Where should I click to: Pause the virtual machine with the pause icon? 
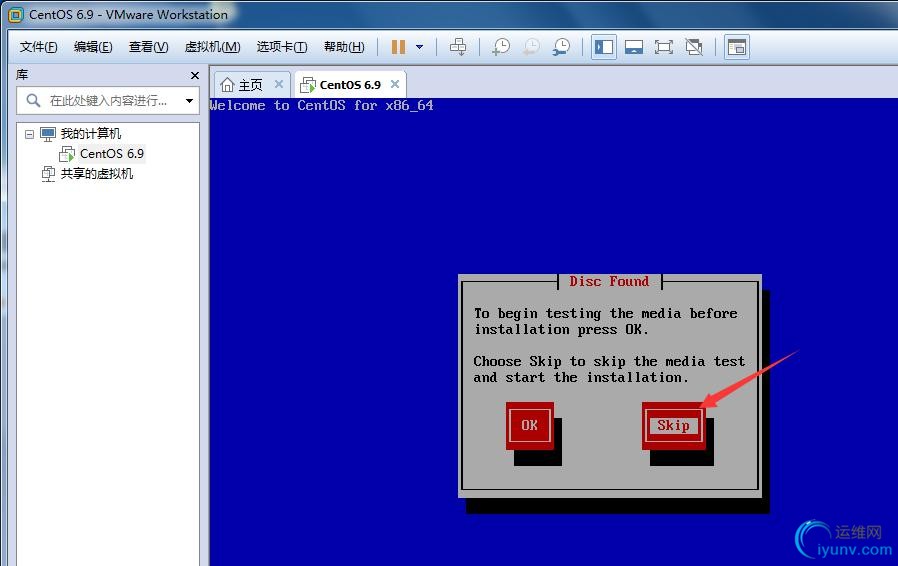(398, 47)
